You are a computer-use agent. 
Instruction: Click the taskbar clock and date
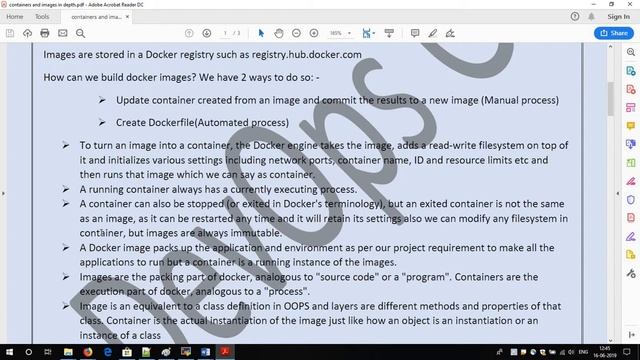coord(604,352)
